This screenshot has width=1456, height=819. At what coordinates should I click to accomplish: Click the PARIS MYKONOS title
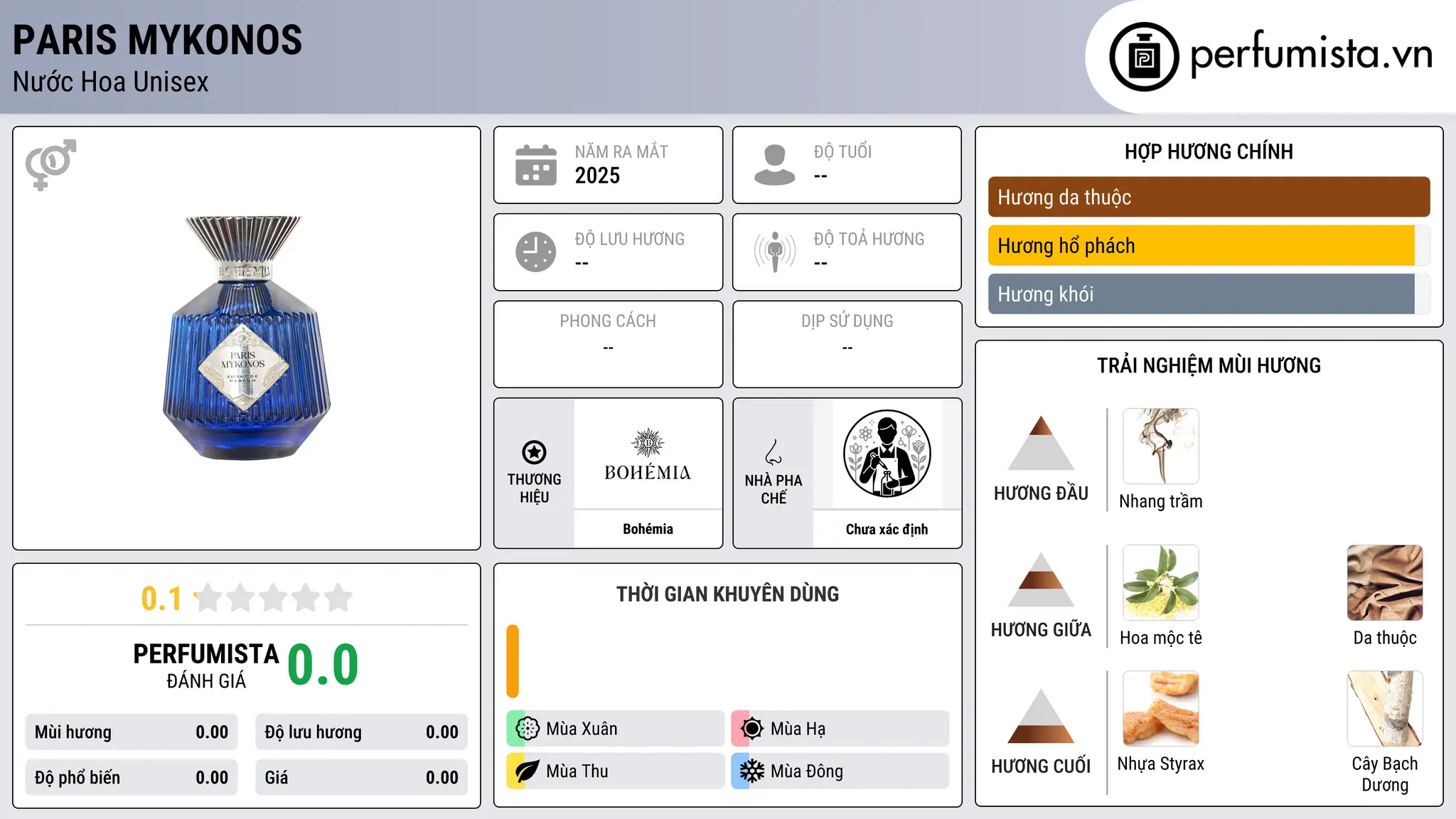(x=157, y=40)
